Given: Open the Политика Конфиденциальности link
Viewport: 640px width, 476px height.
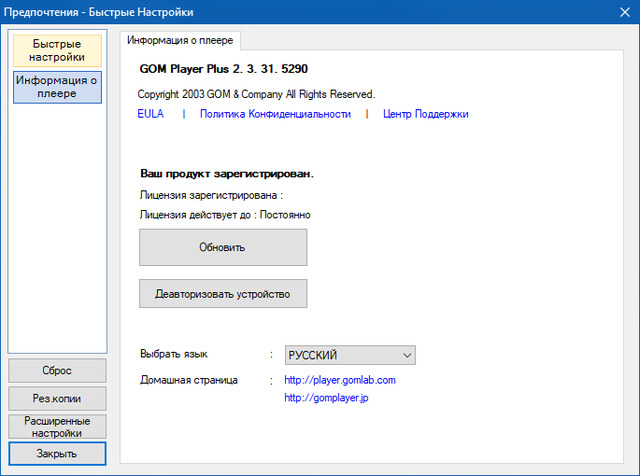Looking at the screenshot, I should 275,114.
